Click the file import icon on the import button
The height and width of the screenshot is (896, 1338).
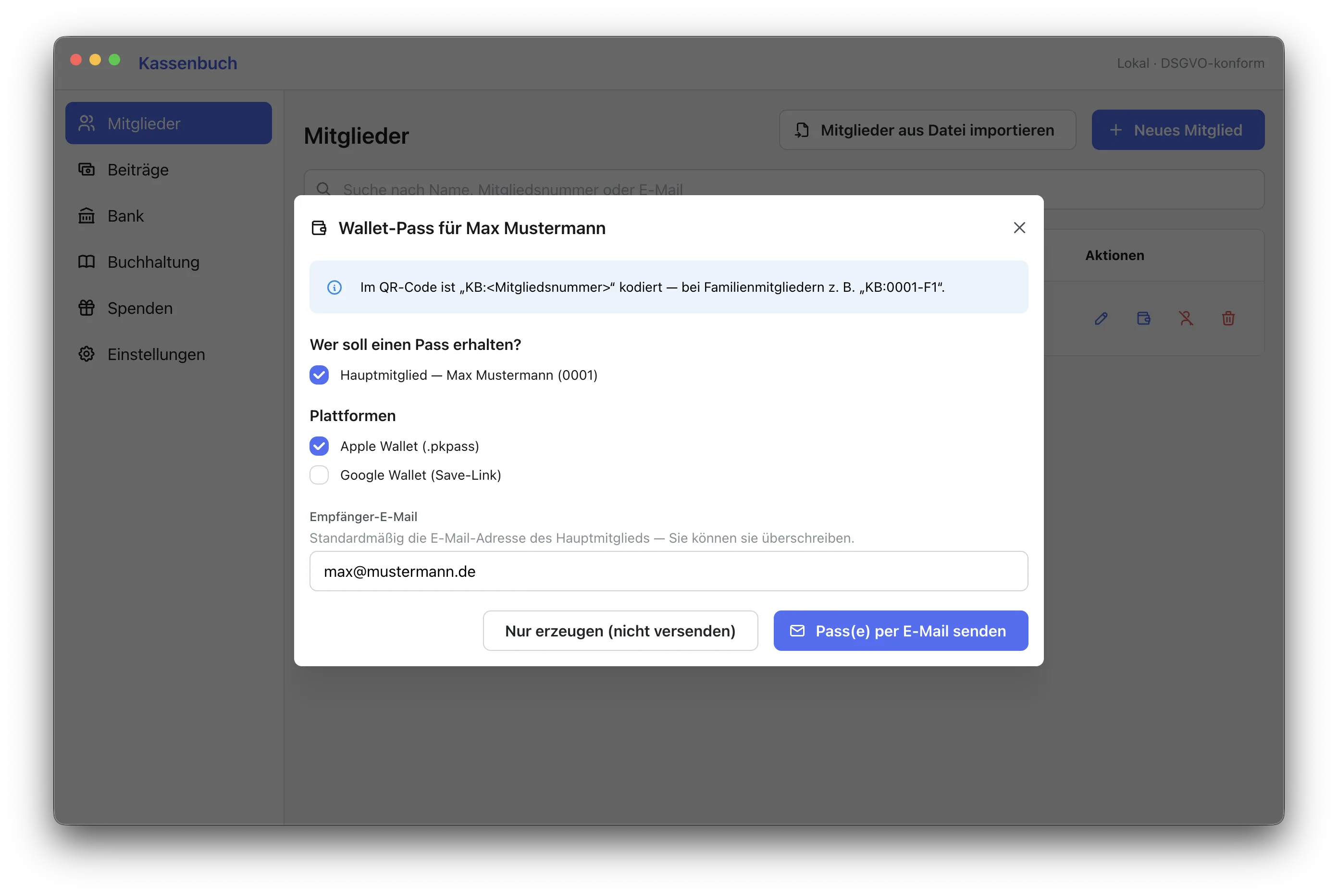click(x=802, y=130)
